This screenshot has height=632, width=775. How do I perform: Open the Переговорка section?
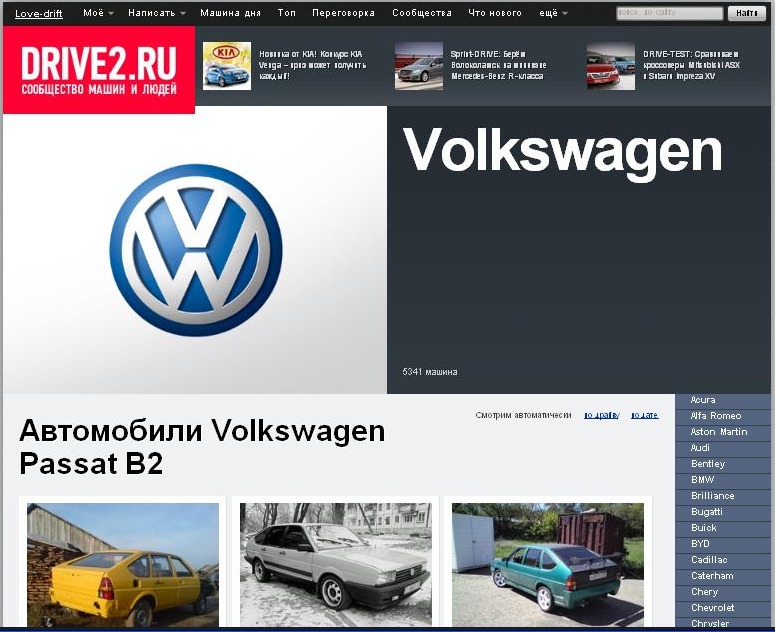tap(344, 13)
